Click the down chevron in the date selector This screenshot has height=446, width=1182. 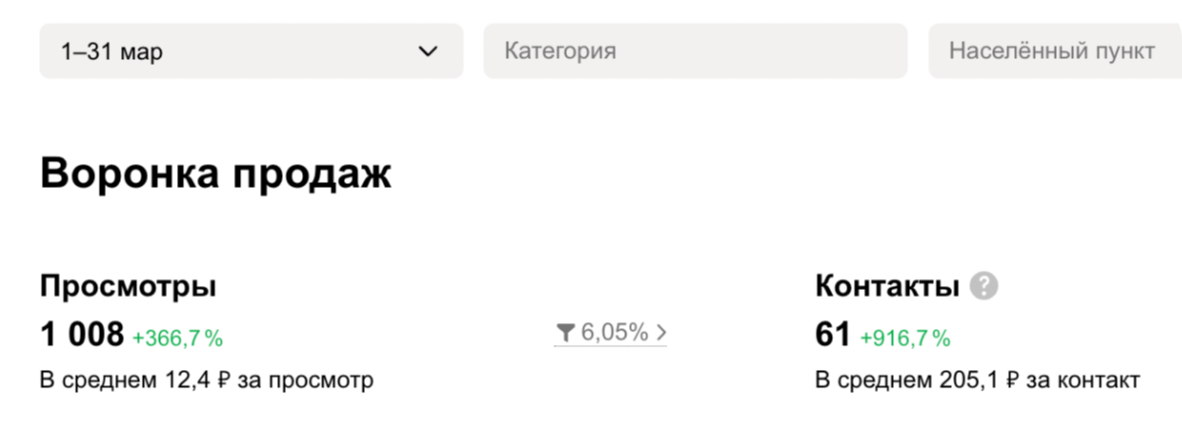tap(428, 52)
